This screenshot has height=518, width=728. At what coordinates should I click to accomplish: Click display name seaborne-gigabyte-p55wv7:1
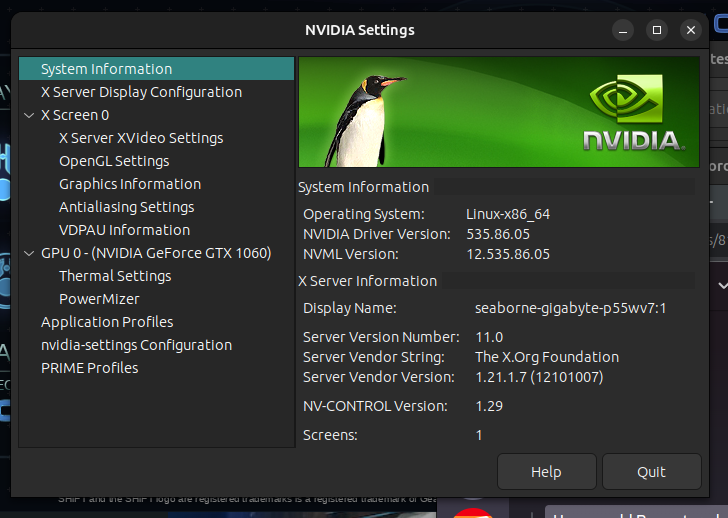tap(571, 308)
